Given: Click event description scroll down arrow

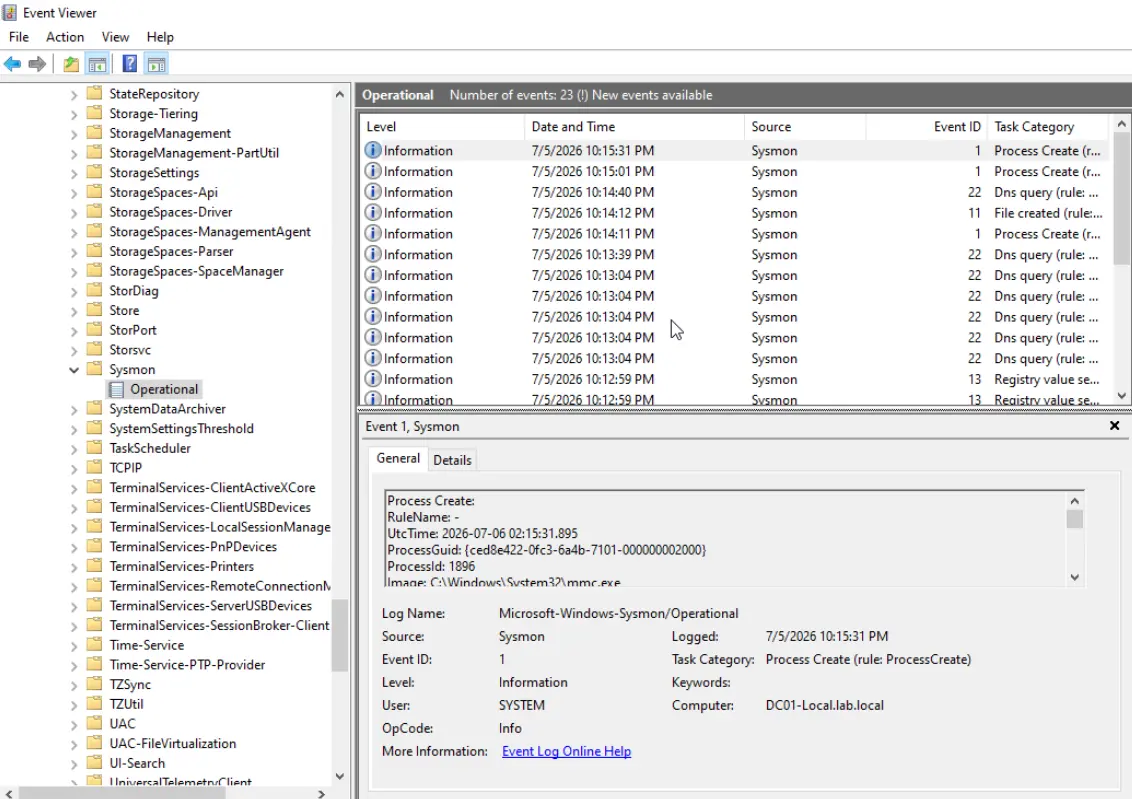Looking at the screenshot, I should click(x=1074, y=577).
